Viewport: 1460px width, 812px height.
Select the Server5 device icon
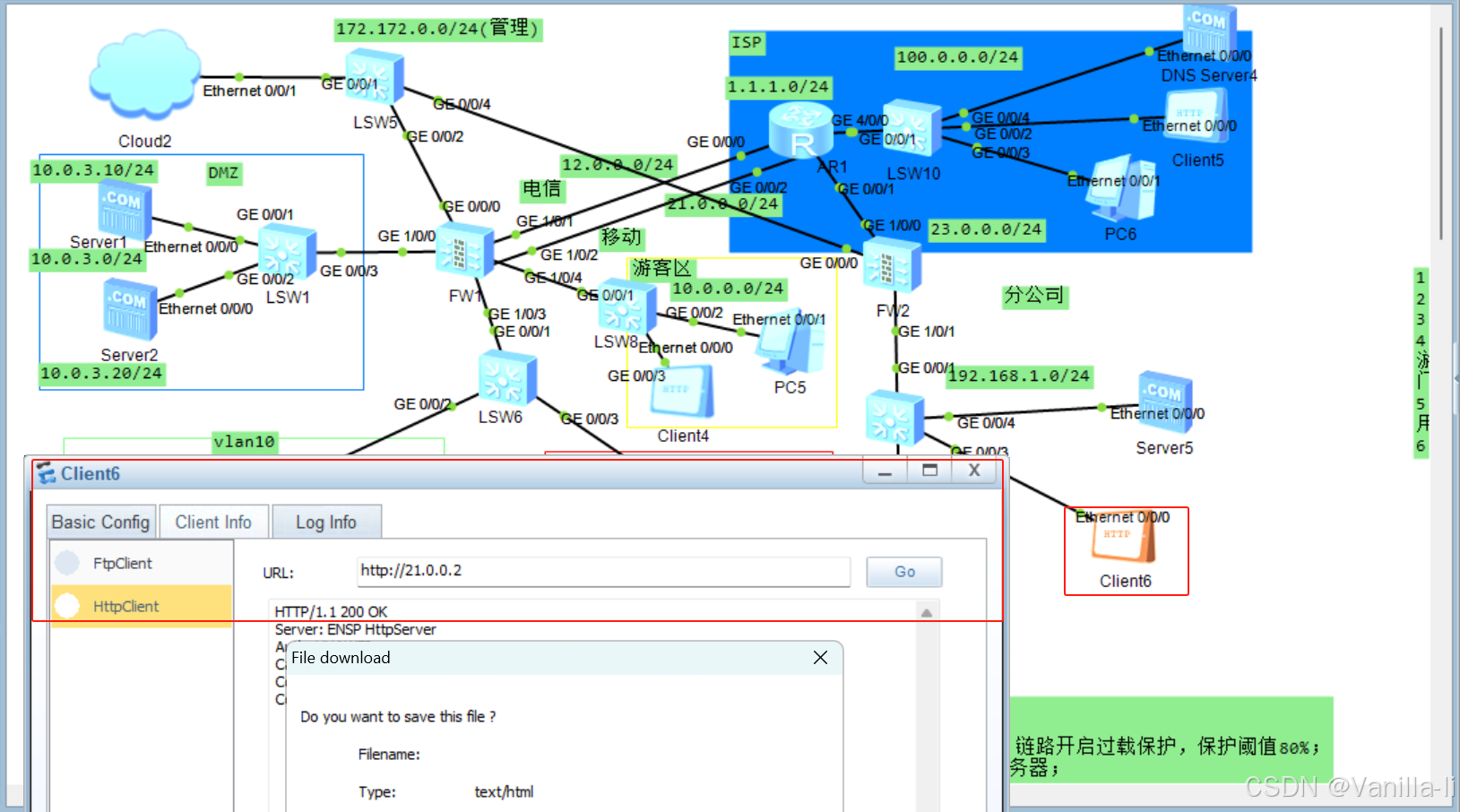point(1165,402)
